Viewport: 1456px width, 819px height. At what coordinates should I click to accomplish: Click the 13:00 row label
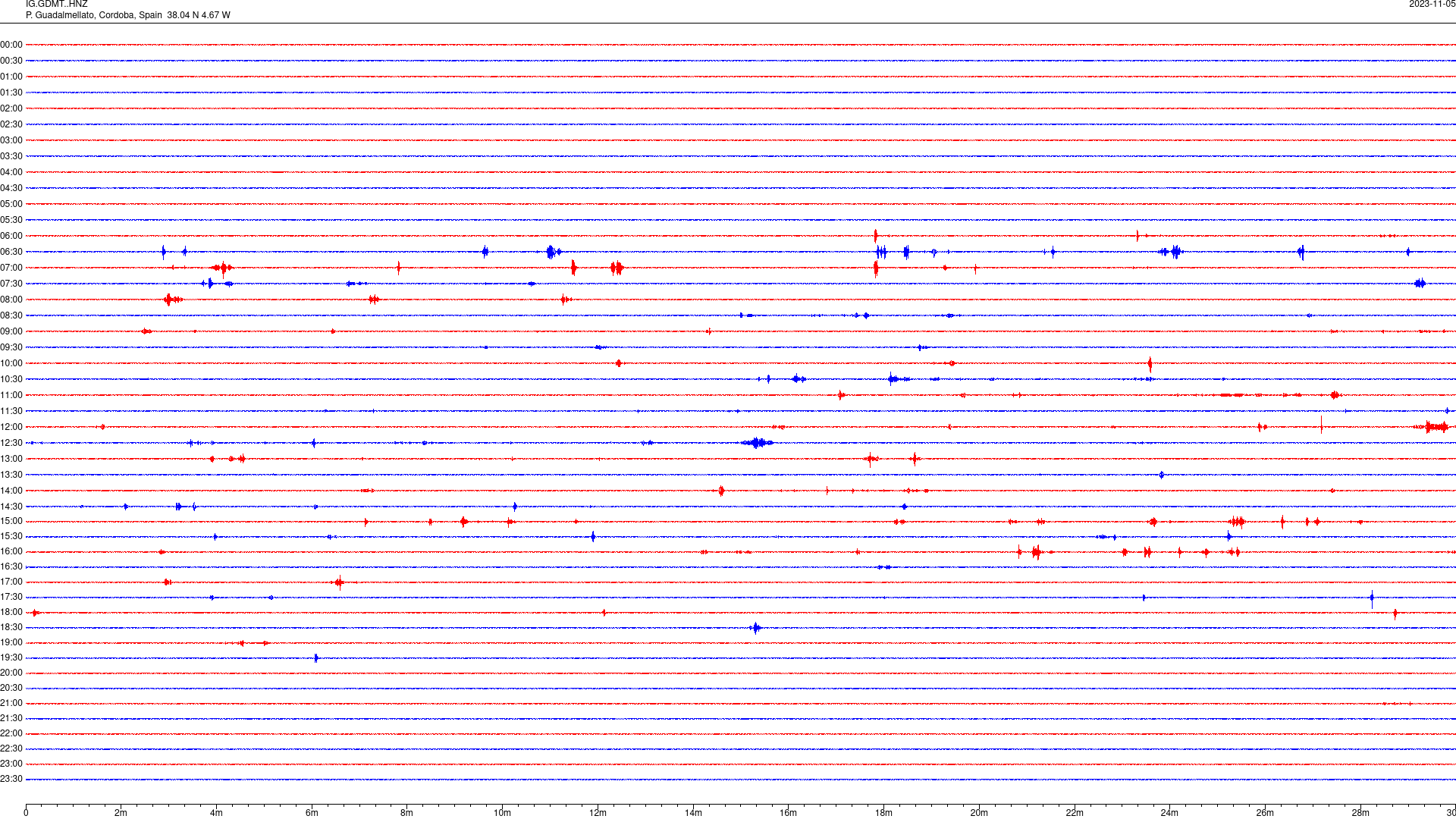[x=11, y=459]
